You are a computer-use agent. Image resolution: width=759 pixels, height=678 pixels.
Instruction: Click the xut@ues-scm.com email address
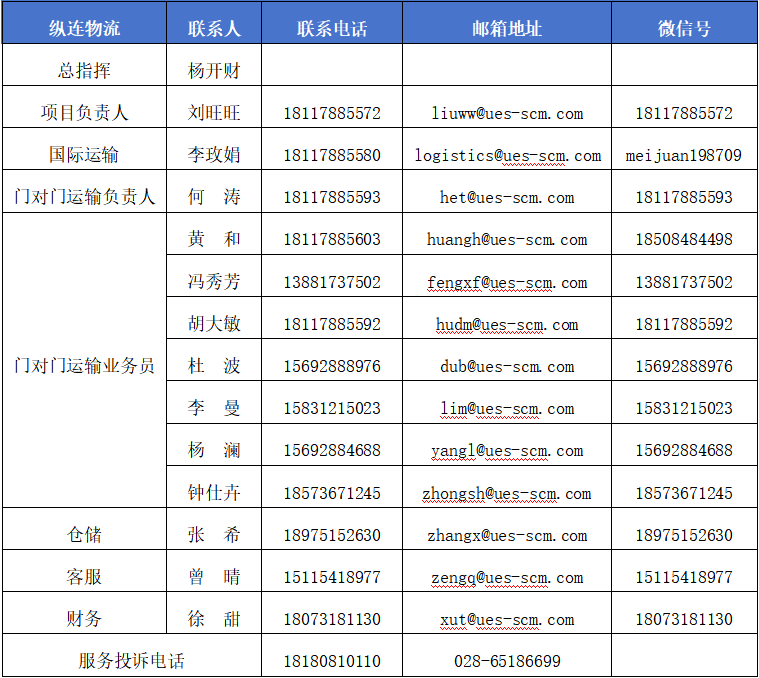coord(507,619)
